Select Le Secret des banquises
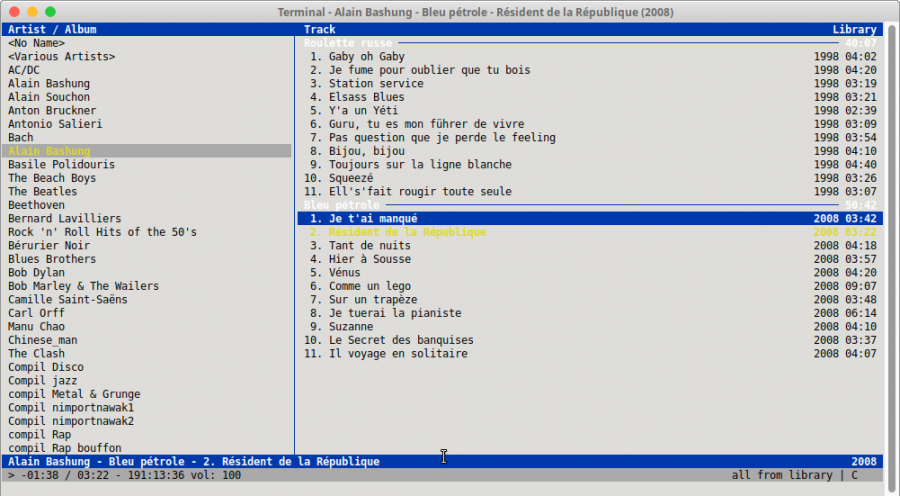The width and height of the screenshot is (900, 496). (x=590, y=340)
